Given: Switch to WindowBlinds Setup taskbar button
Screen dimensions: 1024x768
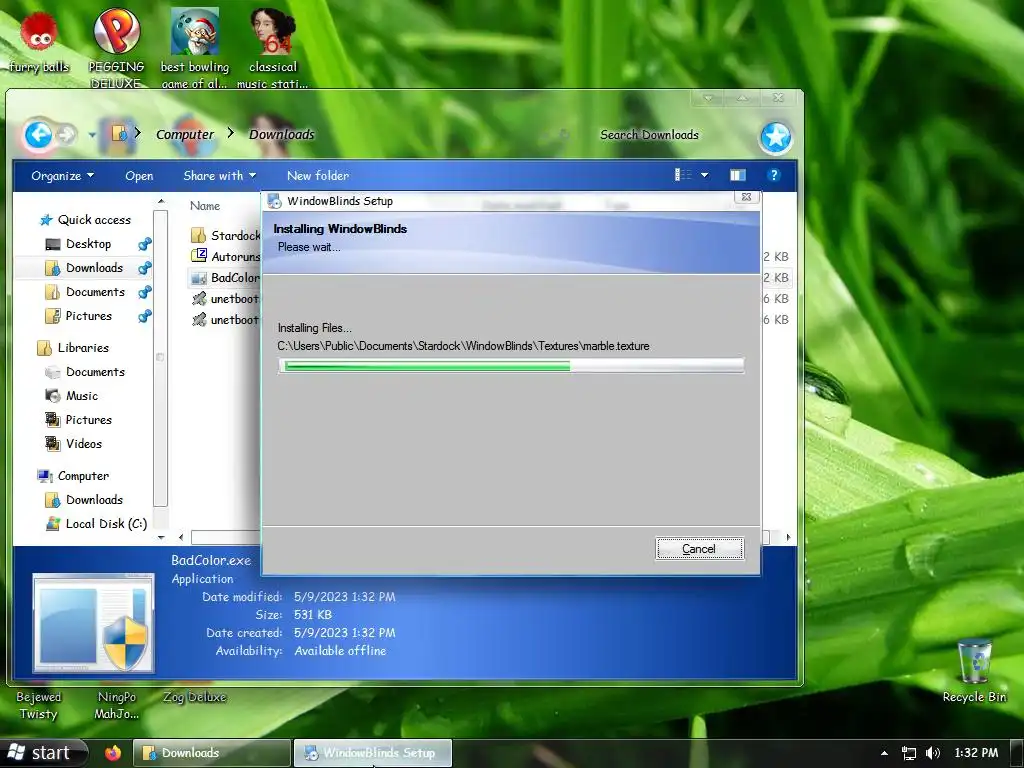Looking at the screenshot, I should (x=372, y=753).
